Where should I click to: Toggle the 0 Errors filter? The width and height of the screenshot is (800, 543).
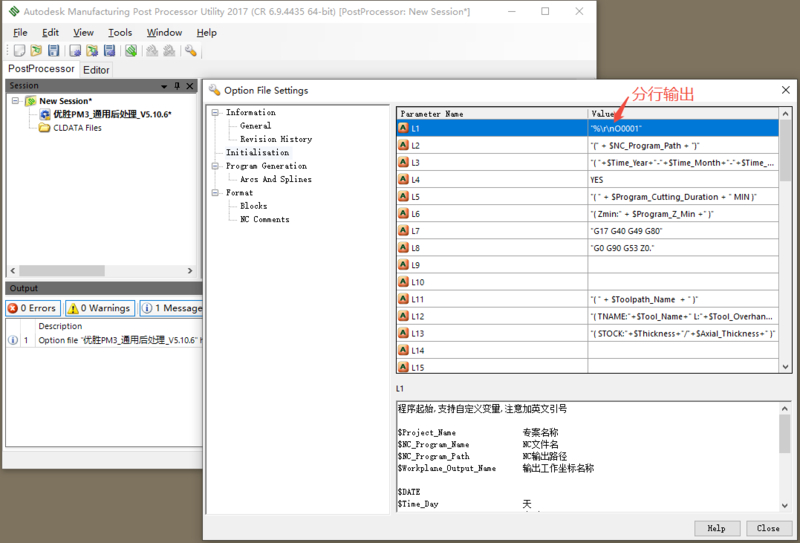point(32,308)
